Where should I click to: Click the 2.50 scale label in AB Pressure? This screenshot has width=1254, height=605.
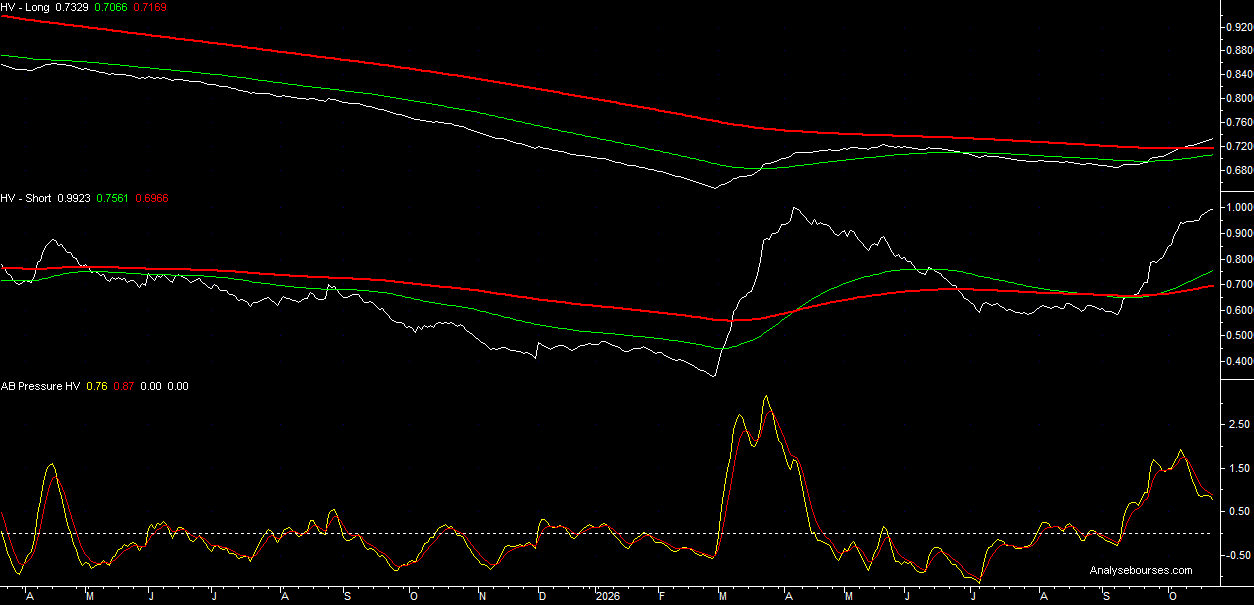[1241, 425]
